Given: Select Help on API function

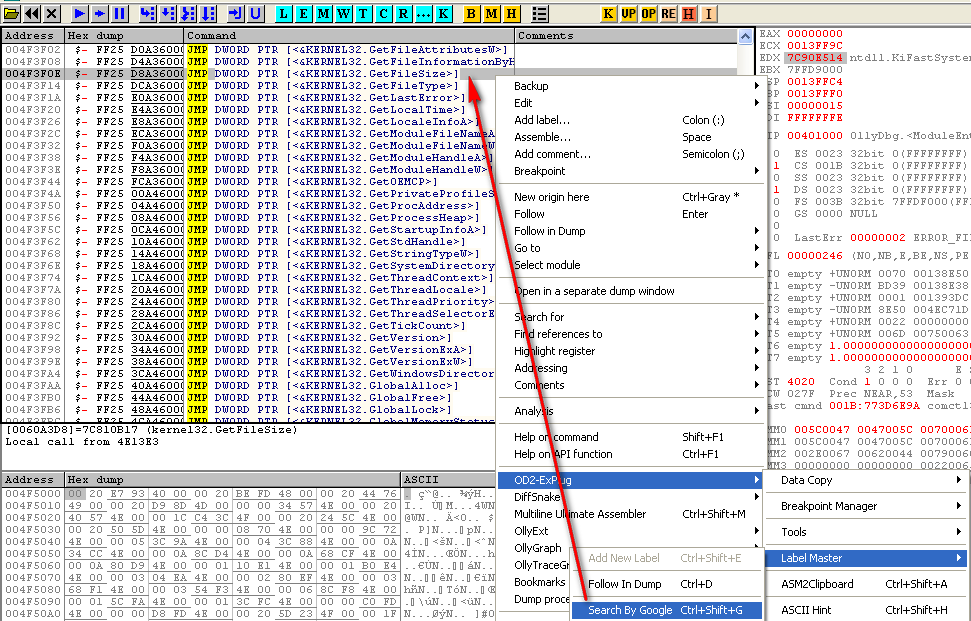Looking at the screenshot, I should point(630,454).
